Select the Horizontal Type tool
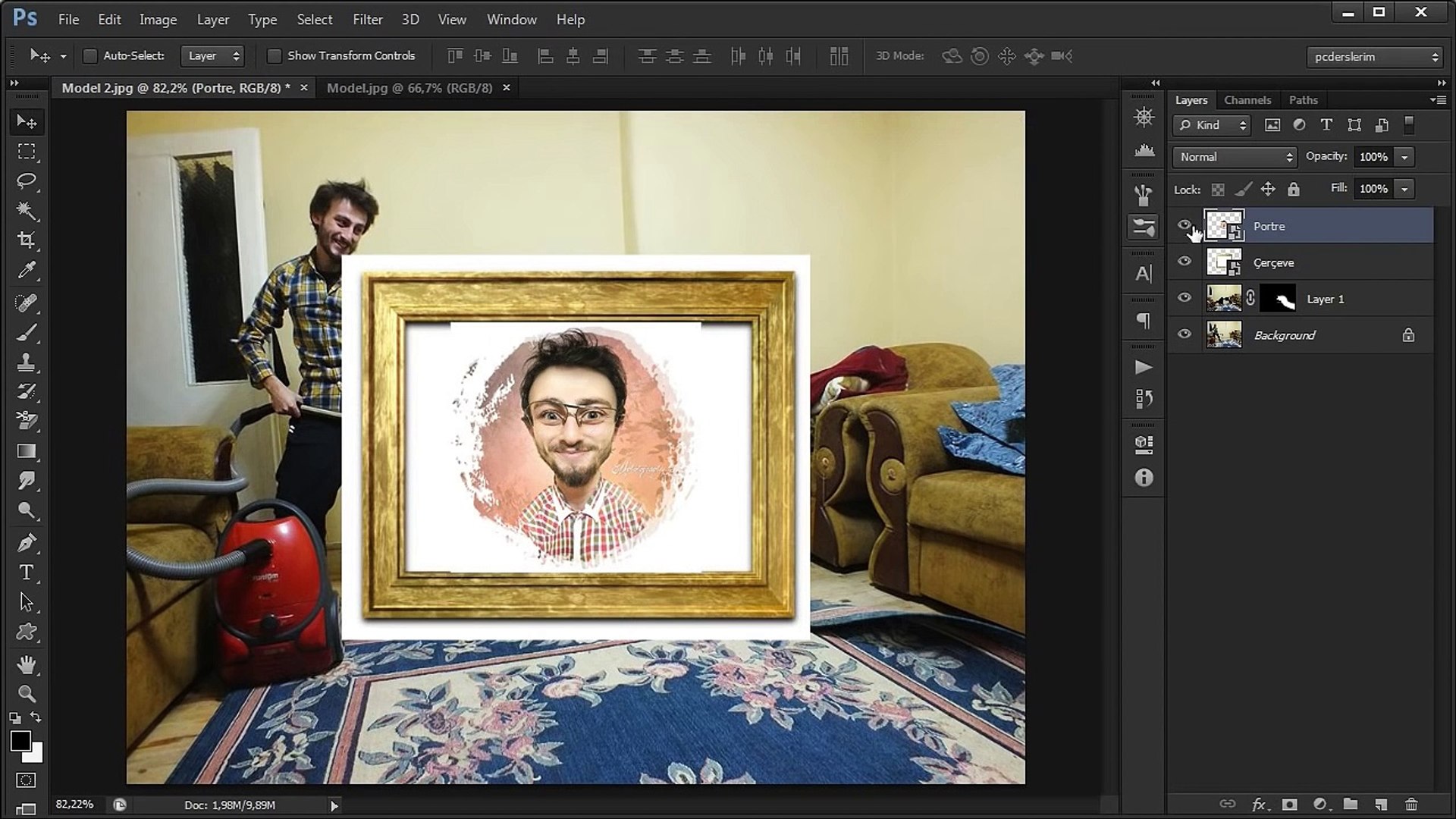1456x819 pixels. (x=27, y=573)
